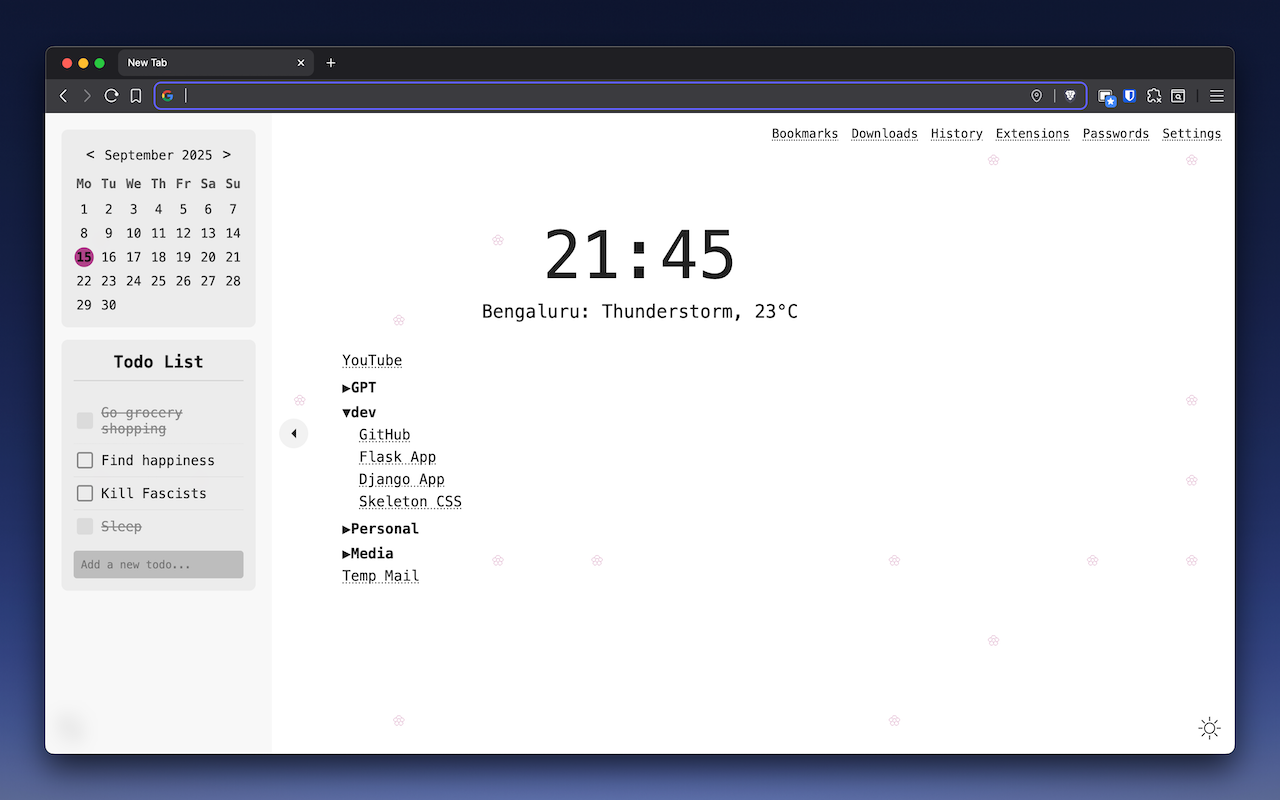Open the Bitwarden shield extension
1280x800 pixels.
tap(1130, 96)
